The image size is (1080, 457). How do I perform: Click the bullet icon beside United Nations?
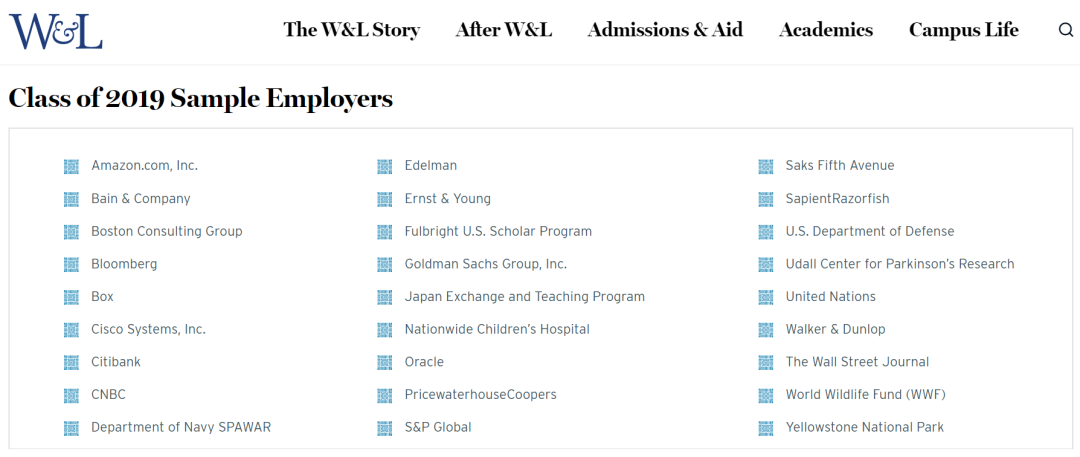(765, 297)
